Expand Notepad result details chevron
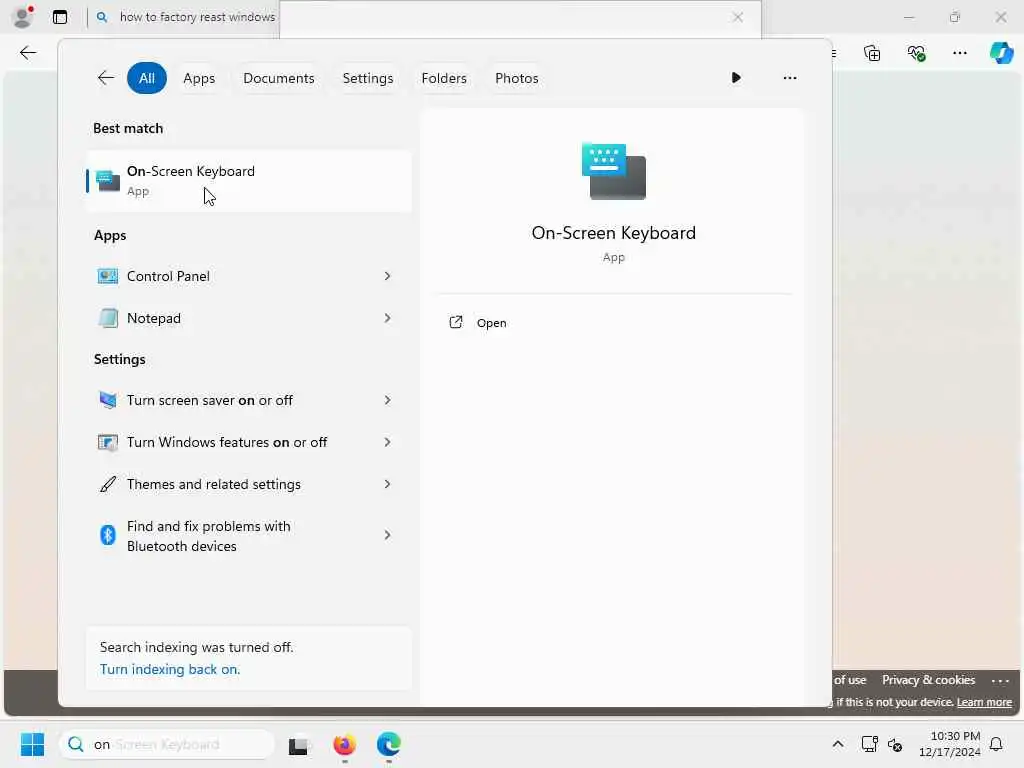This screenshot has height=768, width=1024. (x=387, y=318)
